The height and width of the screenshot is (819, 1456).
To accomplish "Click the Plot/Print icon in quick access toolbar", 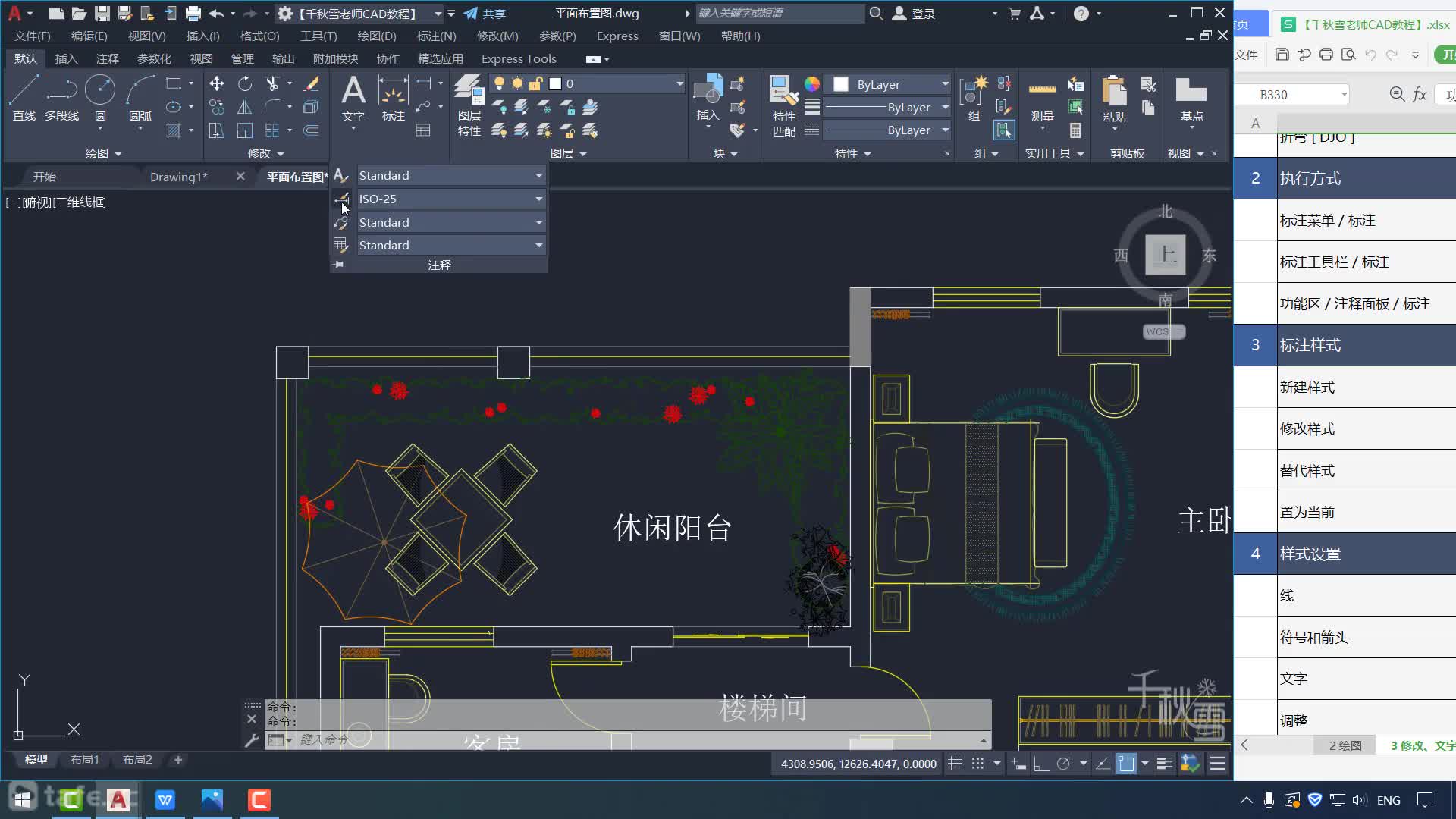I will pyautogui.click(x=193, y=14).
